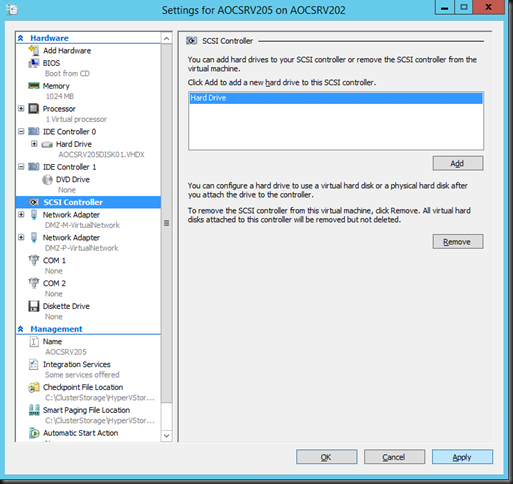Click the scroll up arrow of settings tree
513x484 pixels.
click(x=166, y=39)
